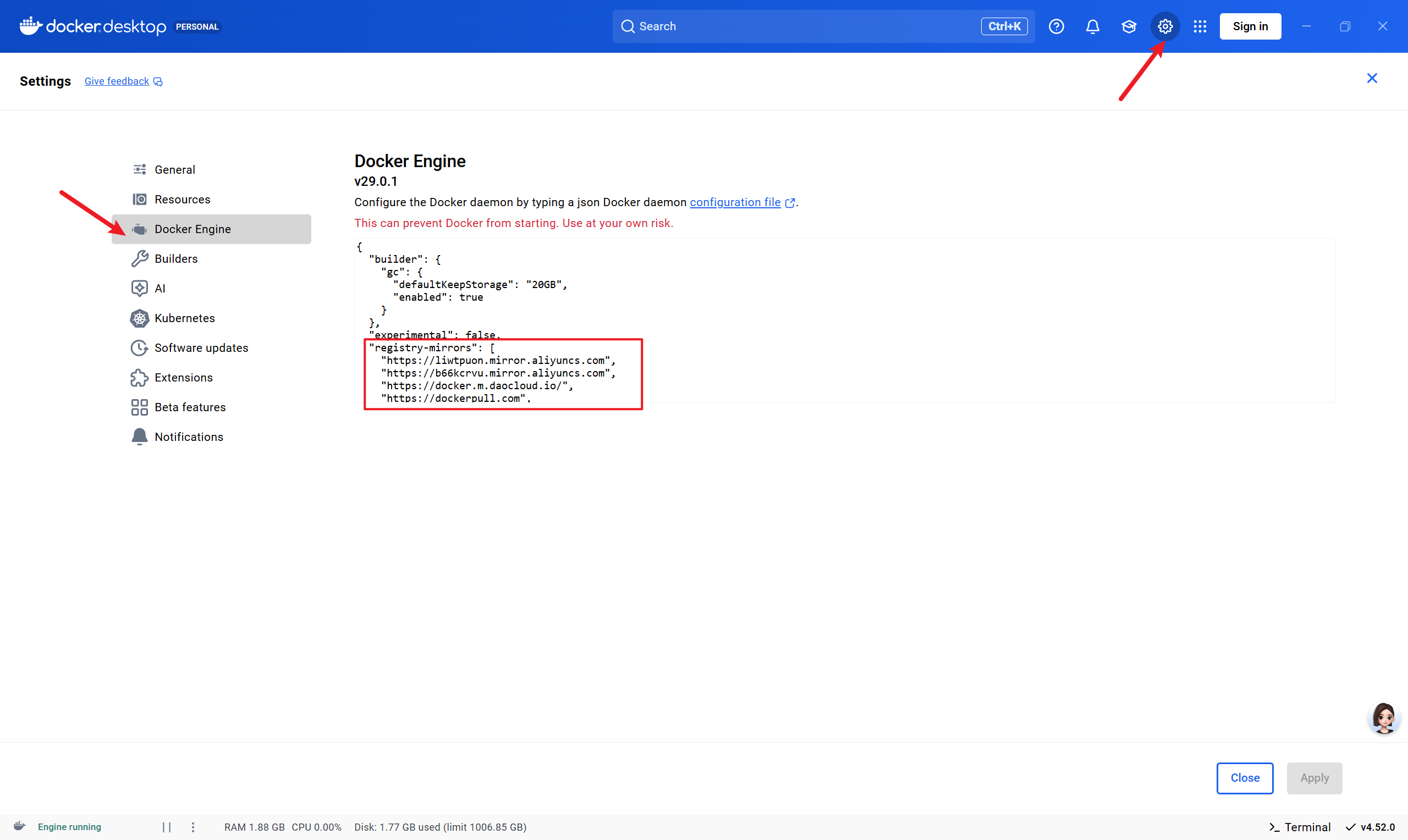
Task: Click the Settings gear icon
Action: [x=1165, y=26]
